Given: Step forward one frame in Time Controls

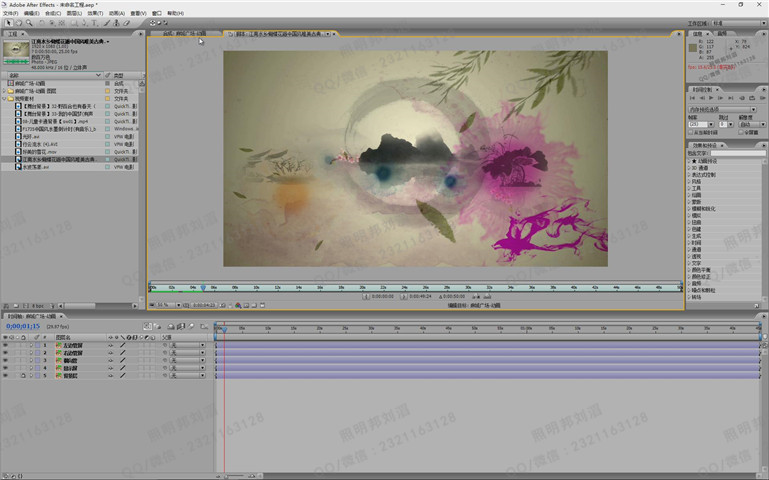Looking at the screenshot, I should click(720, 98).
